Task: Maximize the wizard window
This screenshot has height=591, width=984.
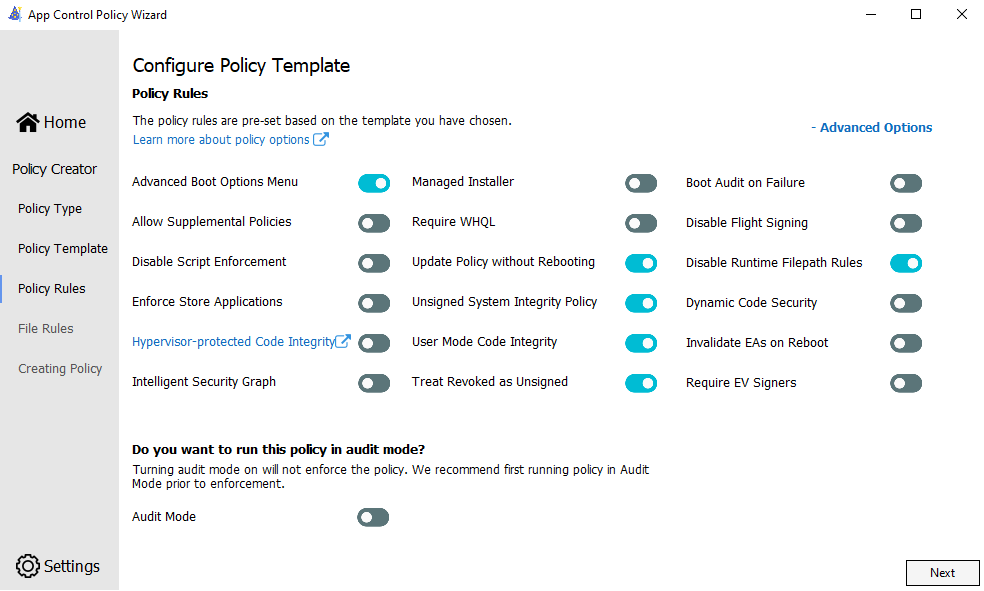Action: pyautogui.click(x=916, y=15)
